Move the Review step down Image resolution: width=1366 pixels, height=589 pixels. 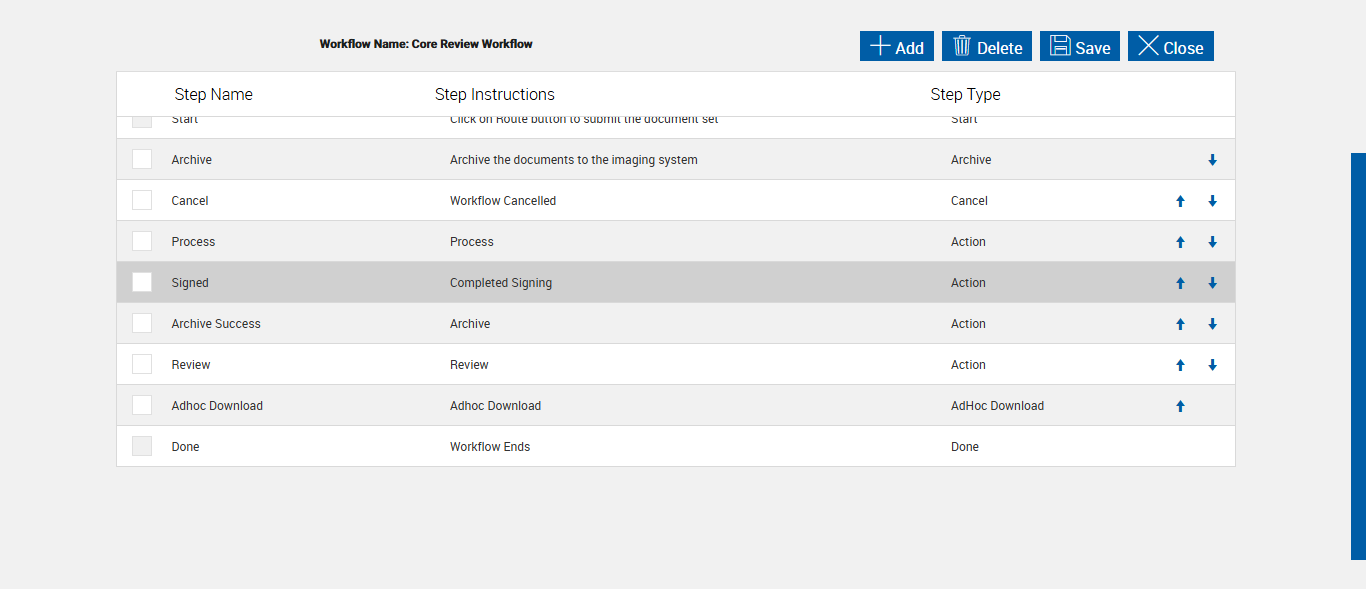point(1212,365)
